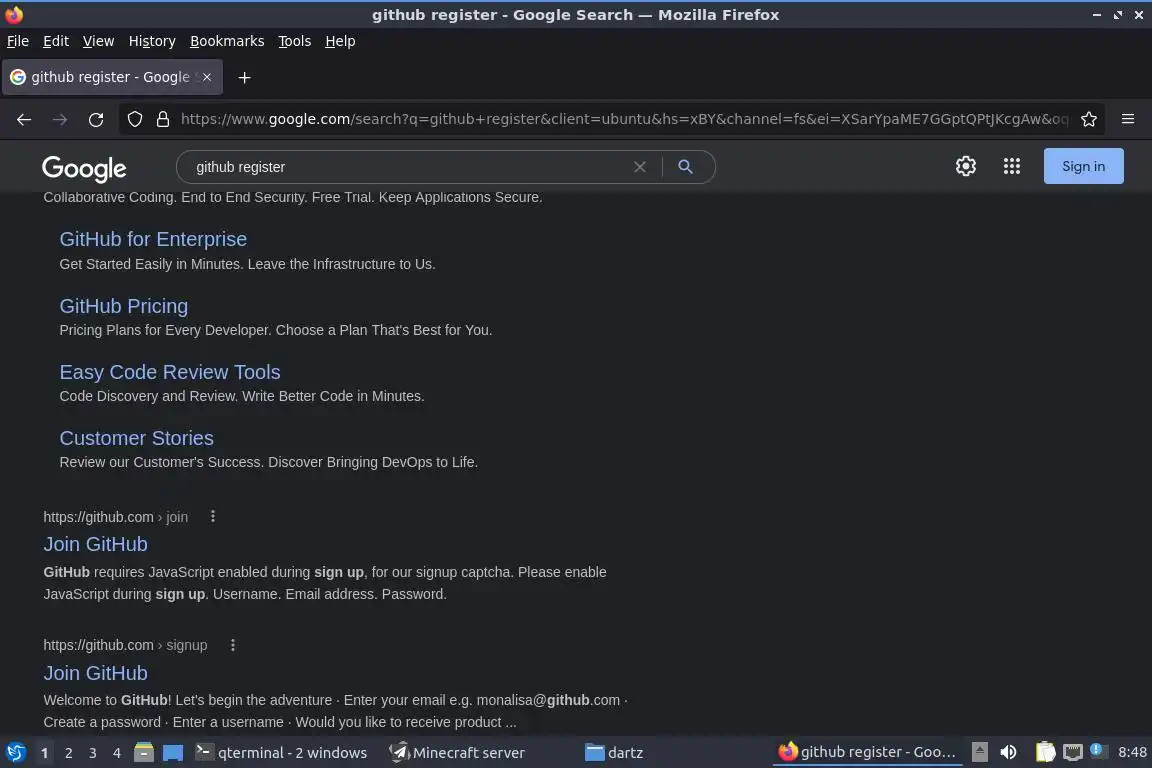
Task: Open options menu for github.com join result
Action: coord(213,517)
